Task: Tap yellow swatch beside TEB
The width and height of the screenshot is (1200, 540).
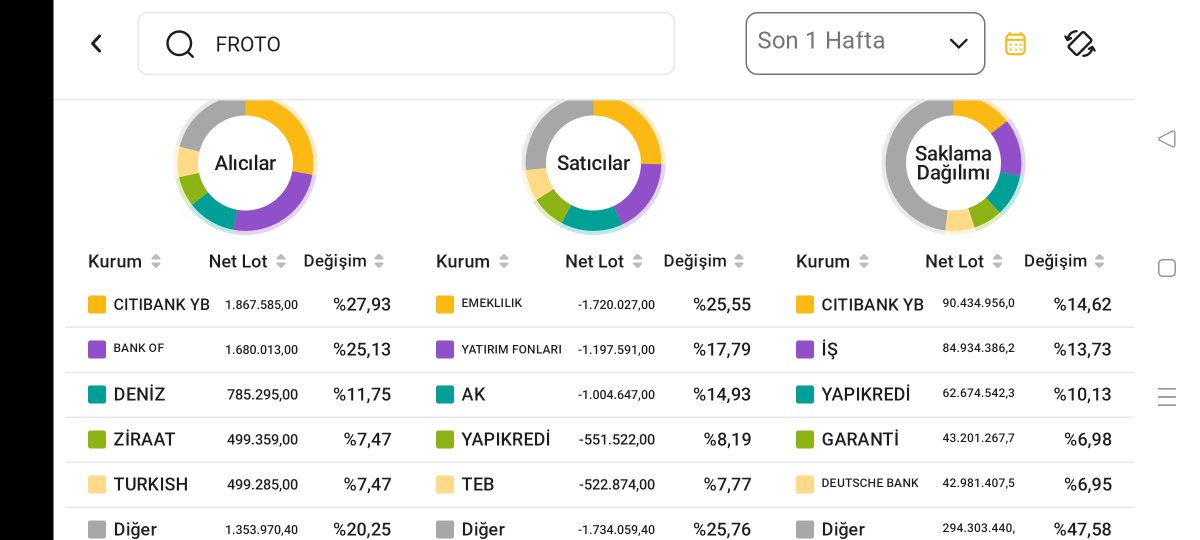Action: (445, 484)
